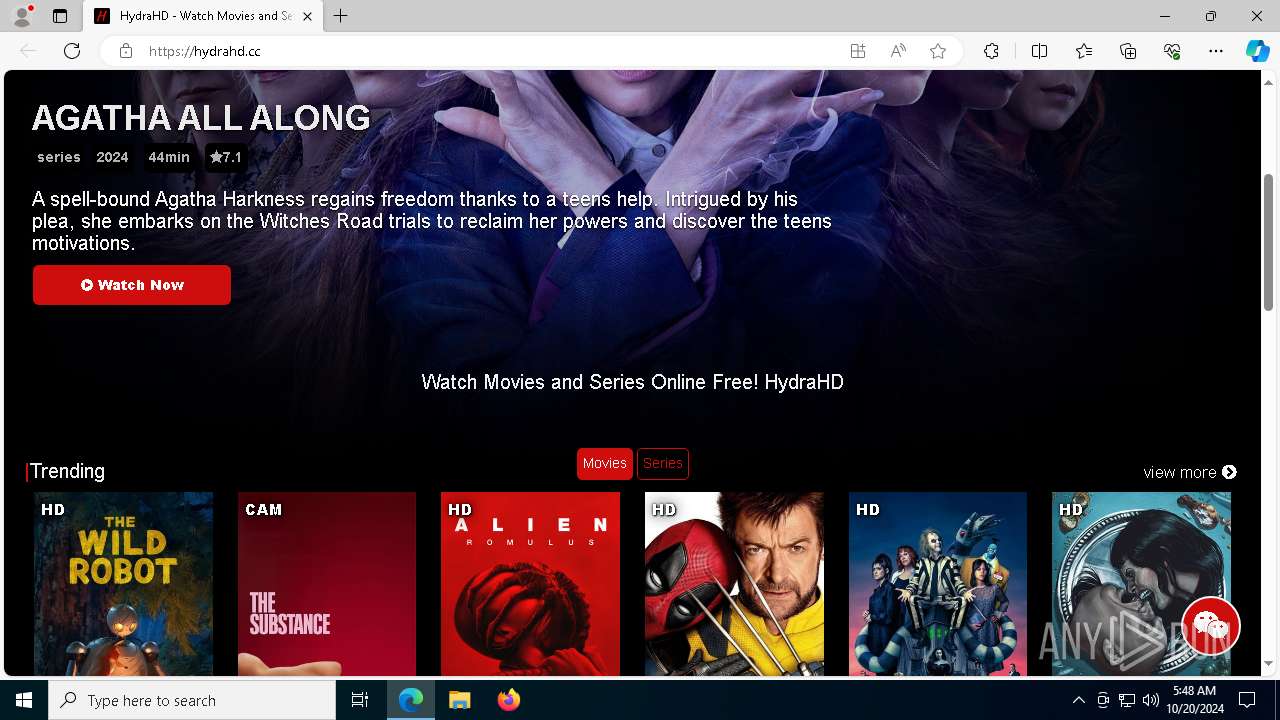Click the red chat bubble icon
This screenshot has height=720, width=1280.
1211,627
